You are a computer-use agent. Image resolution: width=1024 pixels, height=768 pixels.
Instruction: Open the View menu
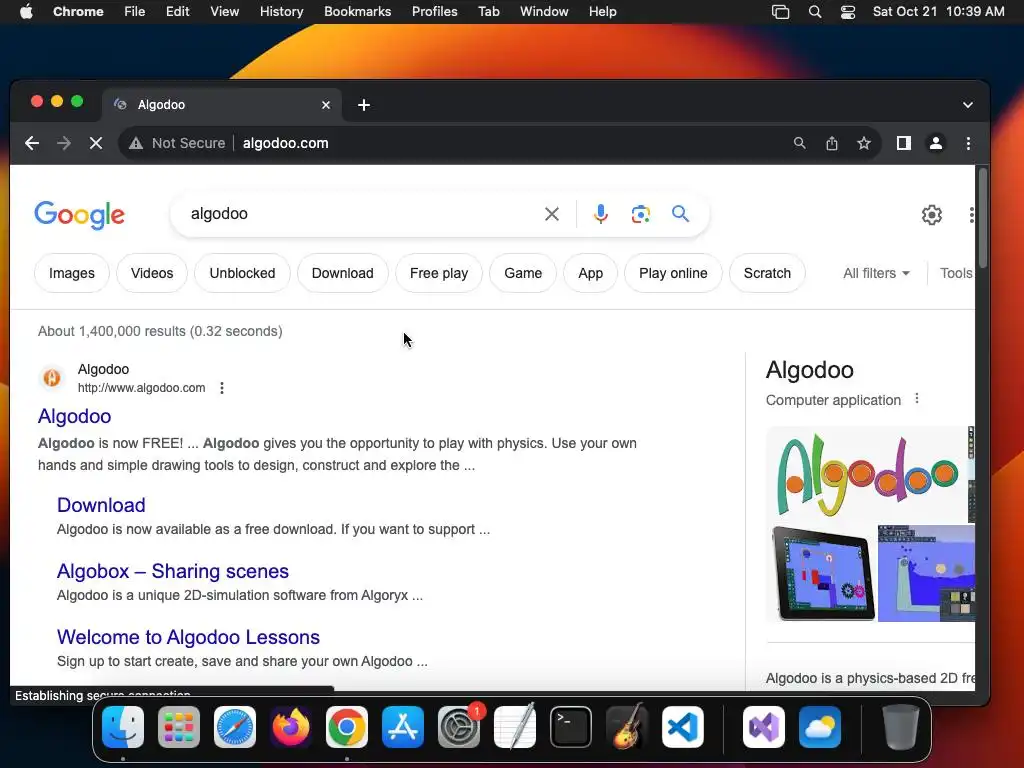tap(225, 12)
